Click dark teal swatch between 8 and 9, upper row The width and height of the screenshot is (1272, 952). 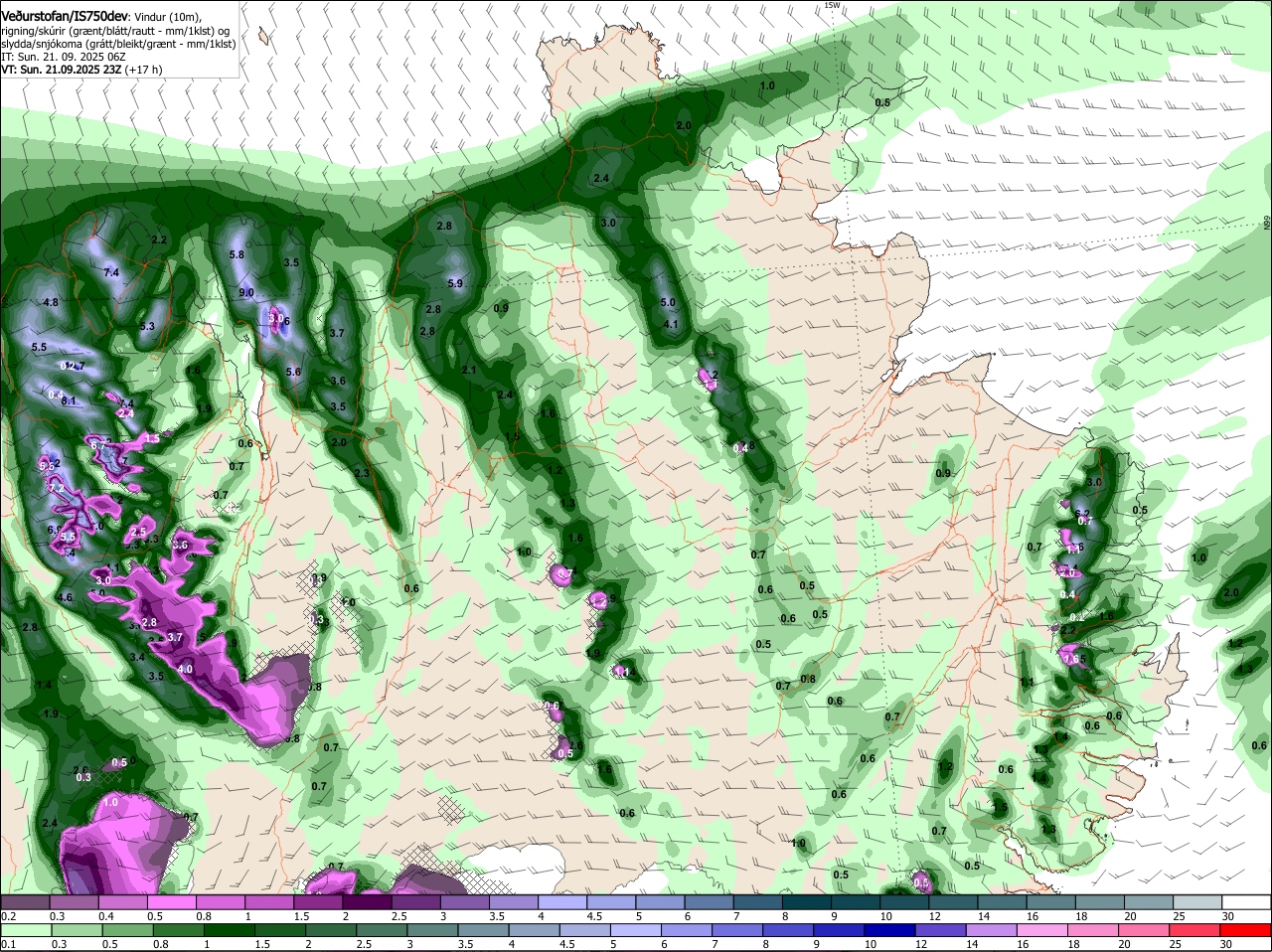(807, 901)
